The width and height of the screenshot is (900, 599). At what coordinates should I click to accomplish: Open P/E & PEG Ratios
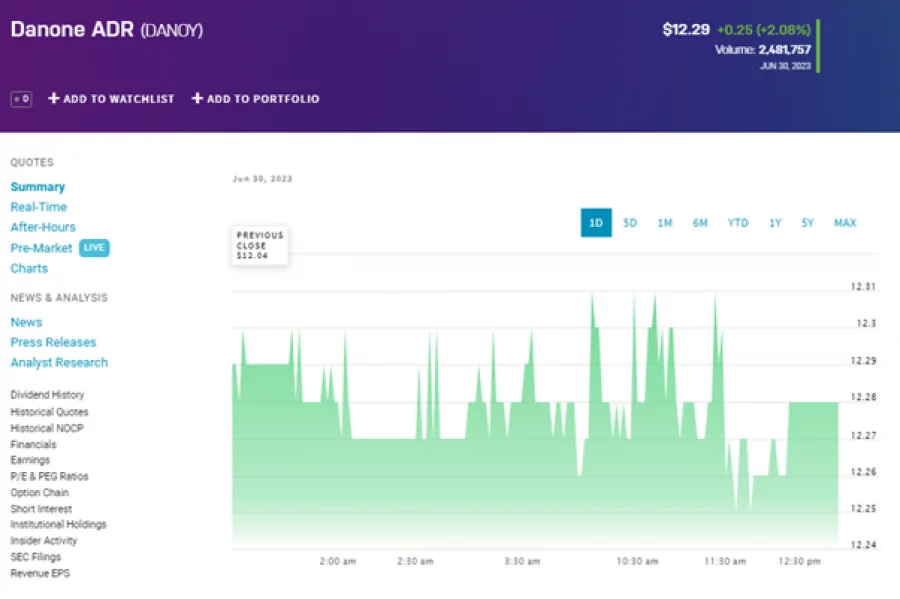(x=49, y=476)
